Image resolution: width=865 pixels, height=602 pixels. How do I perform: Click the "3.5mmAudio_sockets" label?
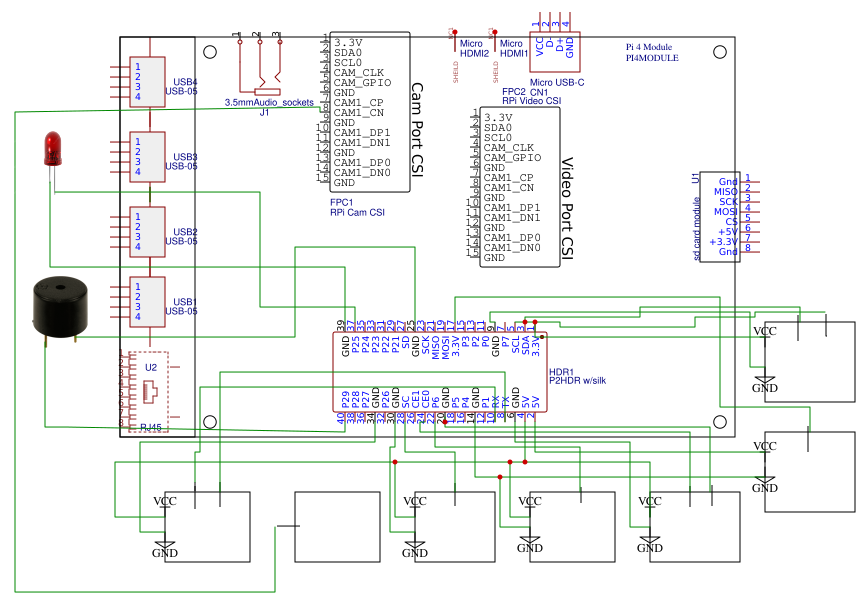pyautogui.click(x=269, y=103)
